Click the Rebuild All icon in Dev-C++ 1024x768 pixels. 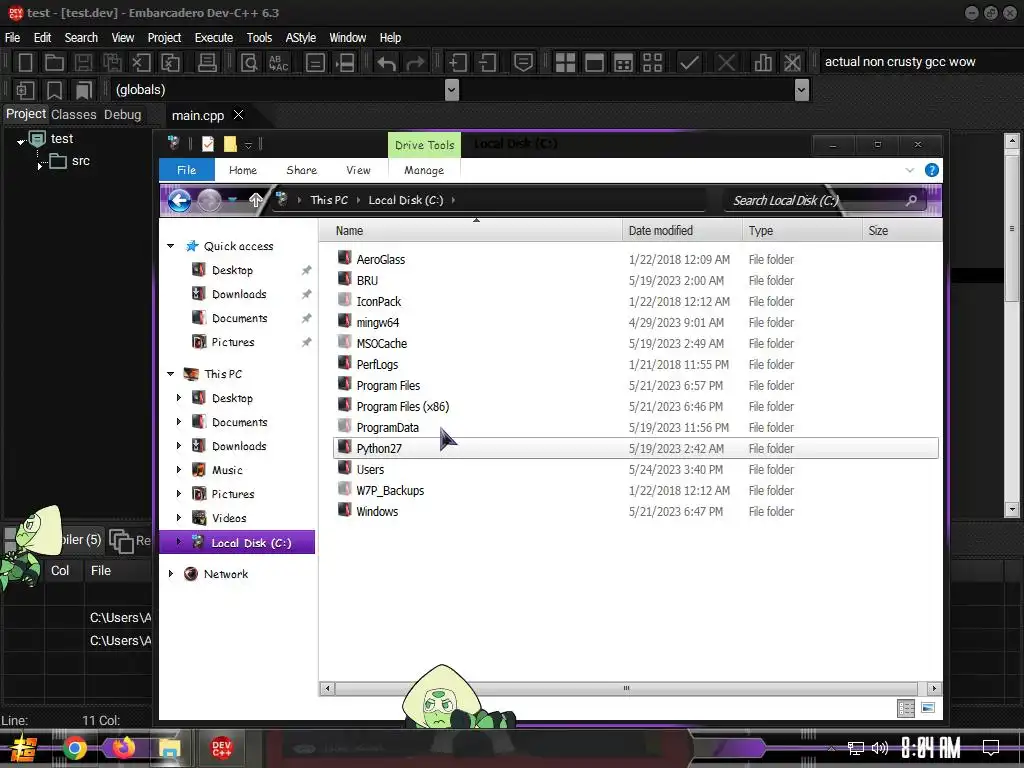pyautogui.click(x=652, y=63)
